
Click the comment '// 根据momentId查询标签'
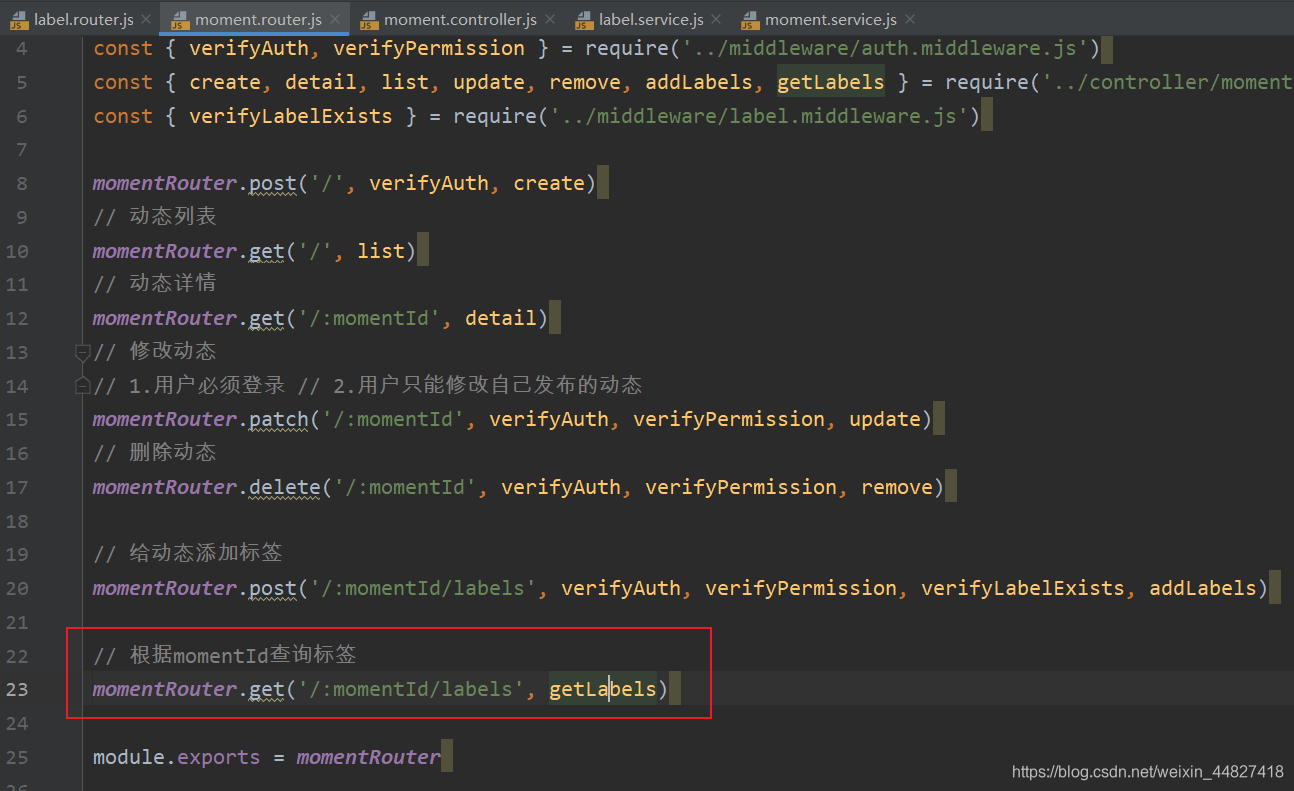pos(225,656)
